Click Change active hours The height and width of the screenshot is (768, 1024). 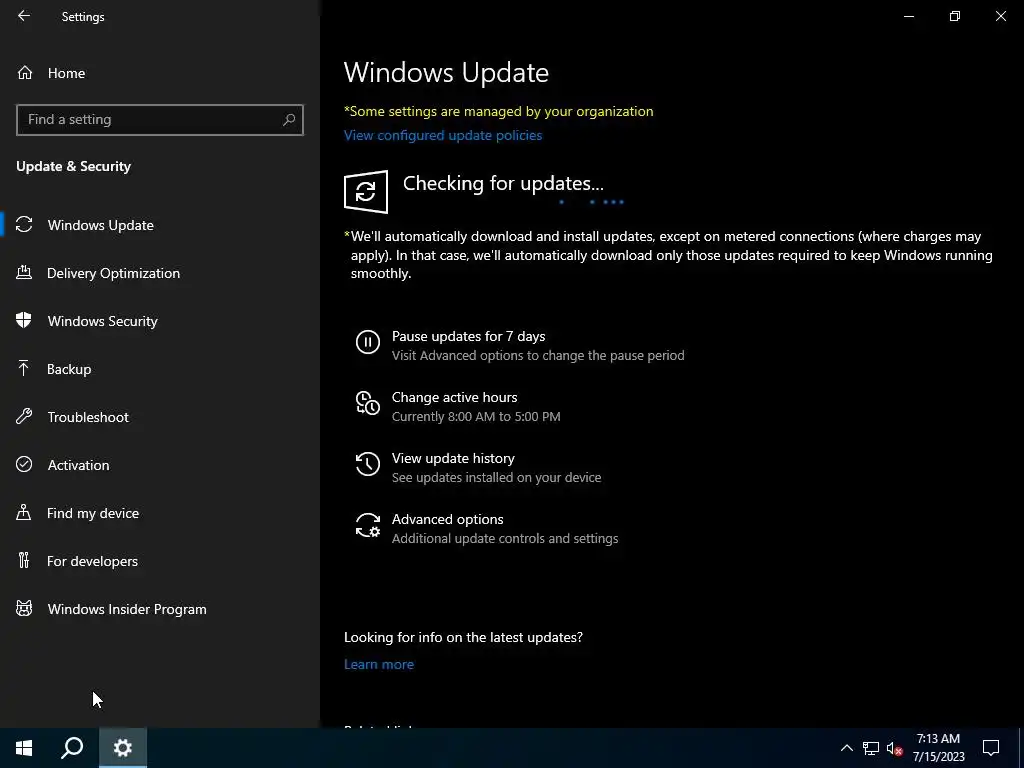[x=455, y=397]
